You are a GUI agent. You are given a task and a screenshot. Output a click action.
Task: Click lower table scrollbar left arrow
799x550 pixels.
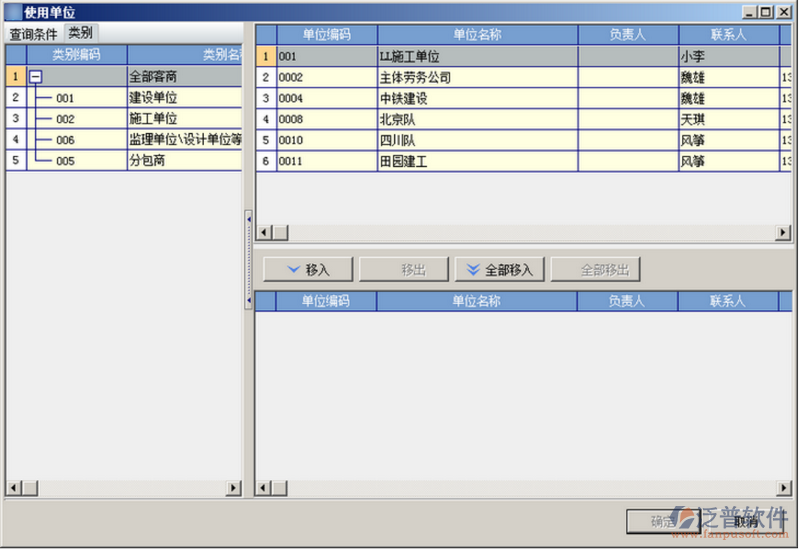tap(263, 488)
